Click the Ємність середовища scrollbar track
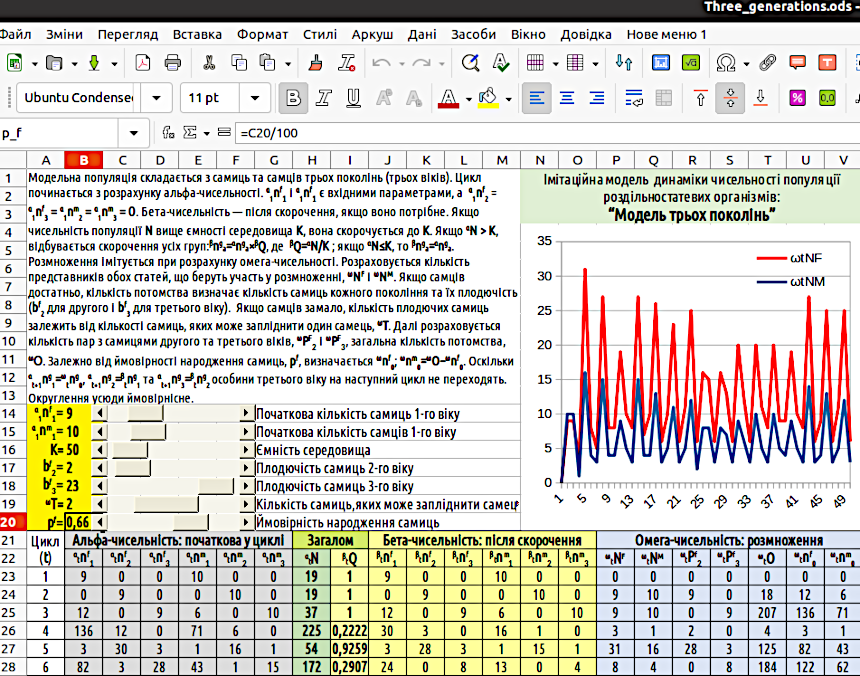Image resolution: width=860 pixels, height=676 pixels. tap(195, 450)
